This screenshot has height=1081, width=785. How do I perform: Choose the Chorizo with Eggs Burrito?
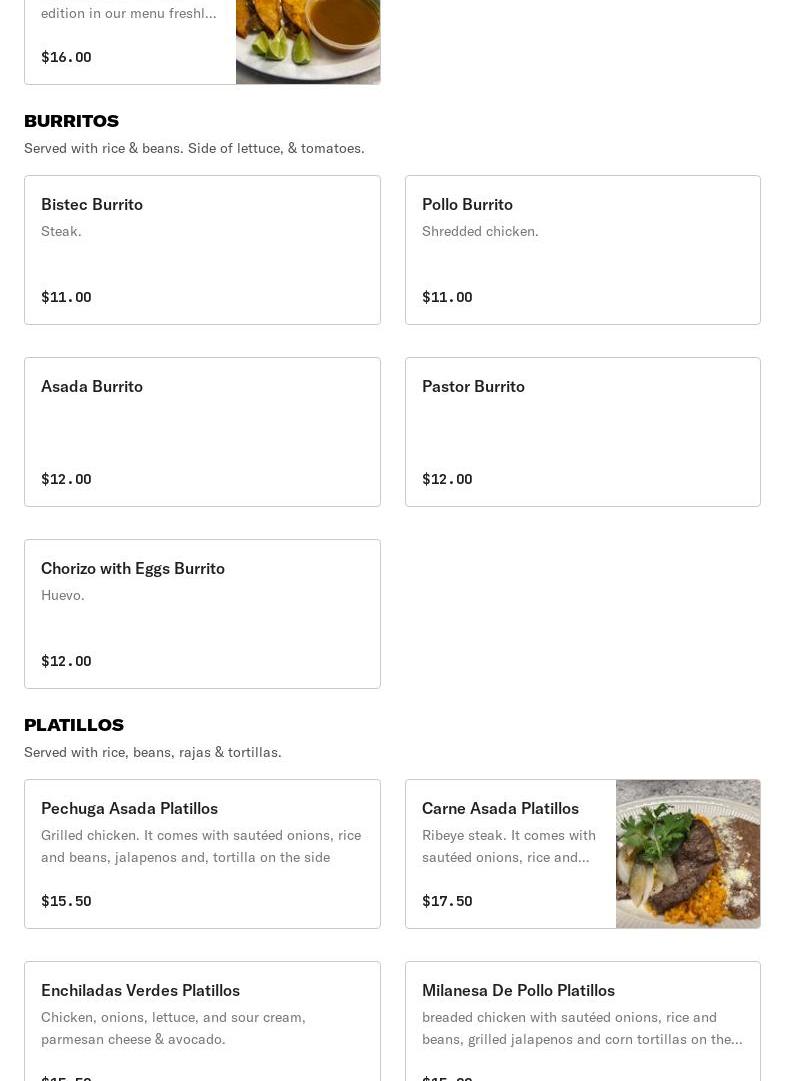(x=202, y=614)
